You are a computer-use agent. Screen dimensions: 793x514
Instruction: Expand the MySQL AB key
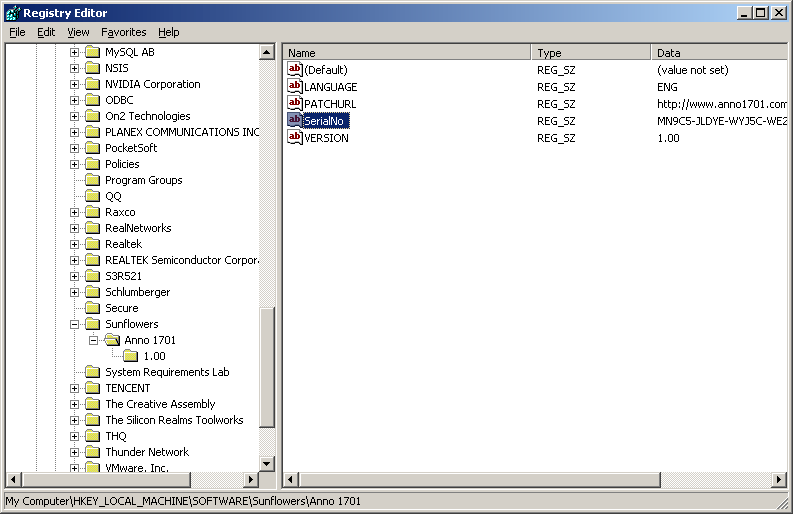[x=75, y=52]
